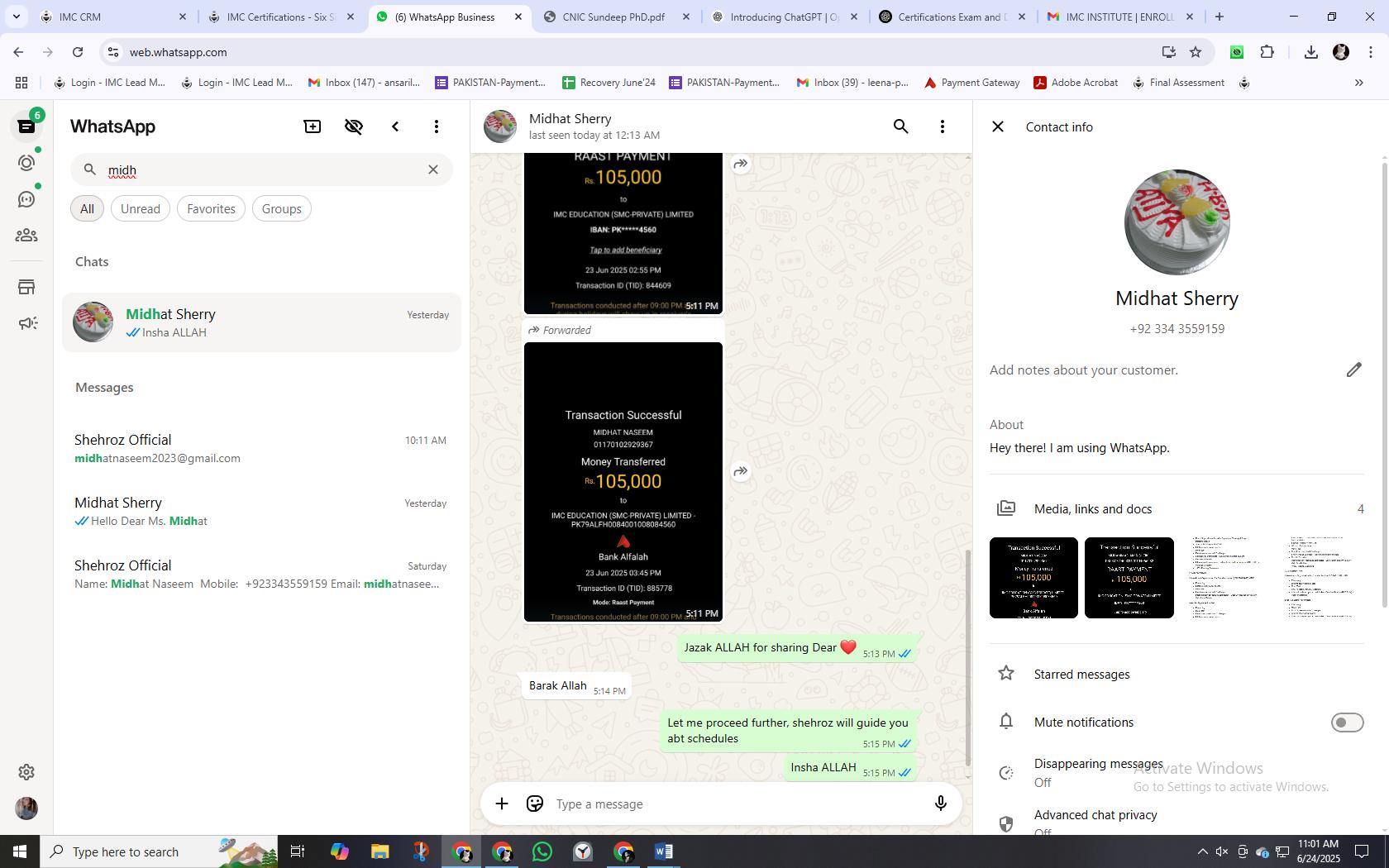The image size is (1389, 868).
Task: Open WhatsApp from the Windows taskbar
Action: (x=542, y=851)
